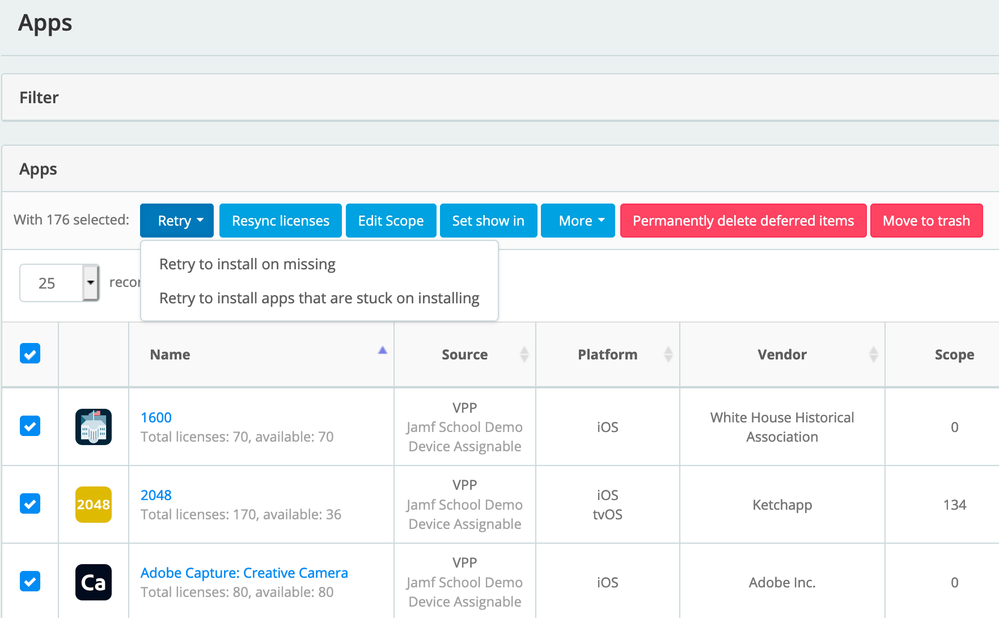Click the 'Move to trash' button
This screenshot has width=999, height=618.
point(926,220)
